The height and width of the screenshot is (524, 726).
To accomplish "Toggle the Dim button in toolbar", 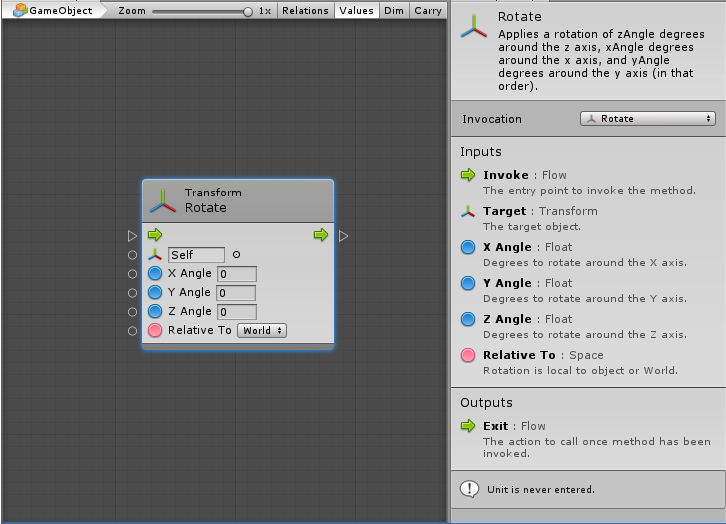I will click(x=393, y=10).
